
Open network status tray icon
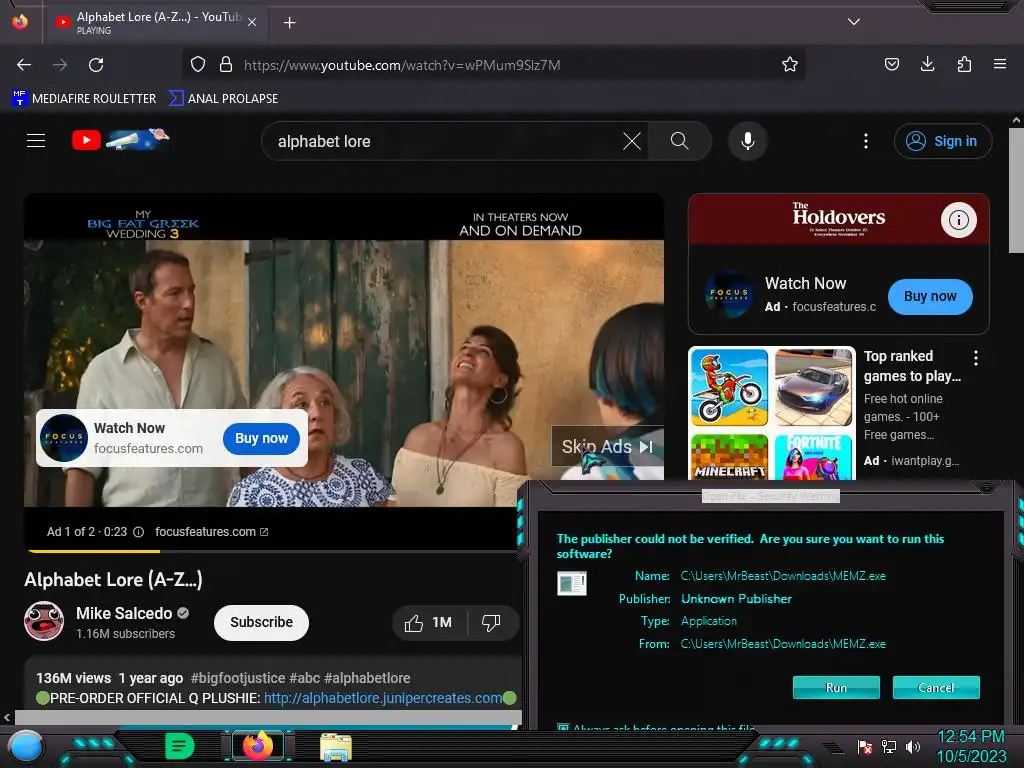coord(889,746)
